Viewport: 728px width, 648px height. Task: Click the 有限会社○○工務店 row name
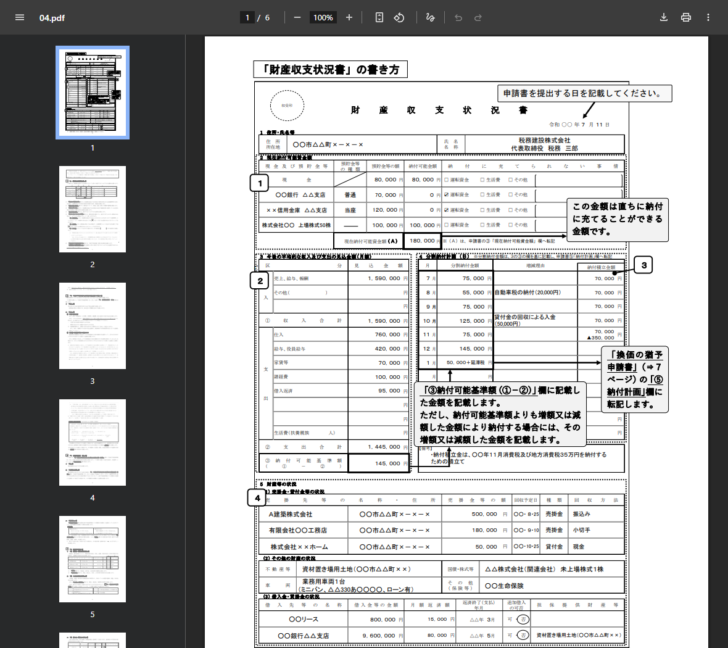(298, 530)
